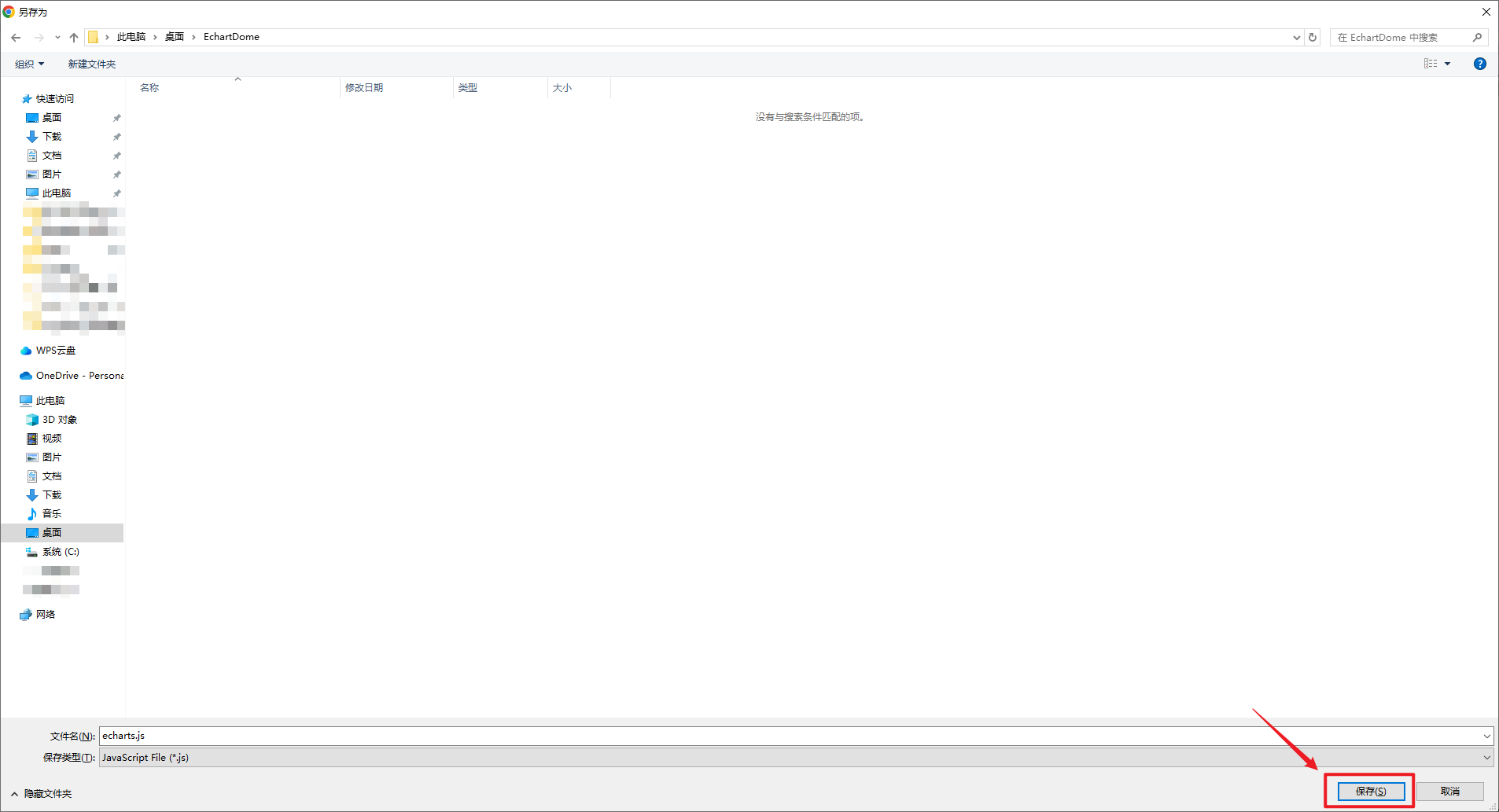Select 3D 对象 in navigation tree
The height and width of the screenshot is (812, 1499).
click(x=59, y=420)
